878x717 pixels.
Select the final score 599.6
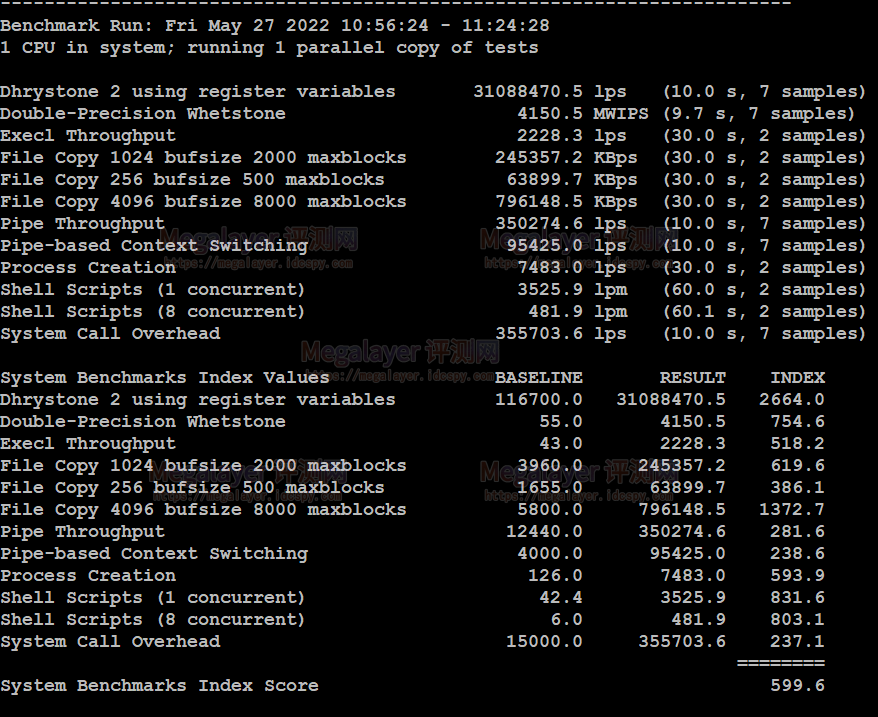797,686
